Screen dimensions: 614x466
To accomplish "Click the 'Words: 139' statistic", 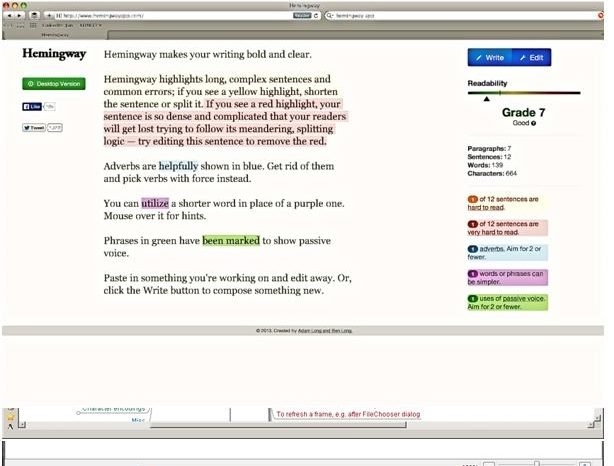I will (x=485, y=165).
